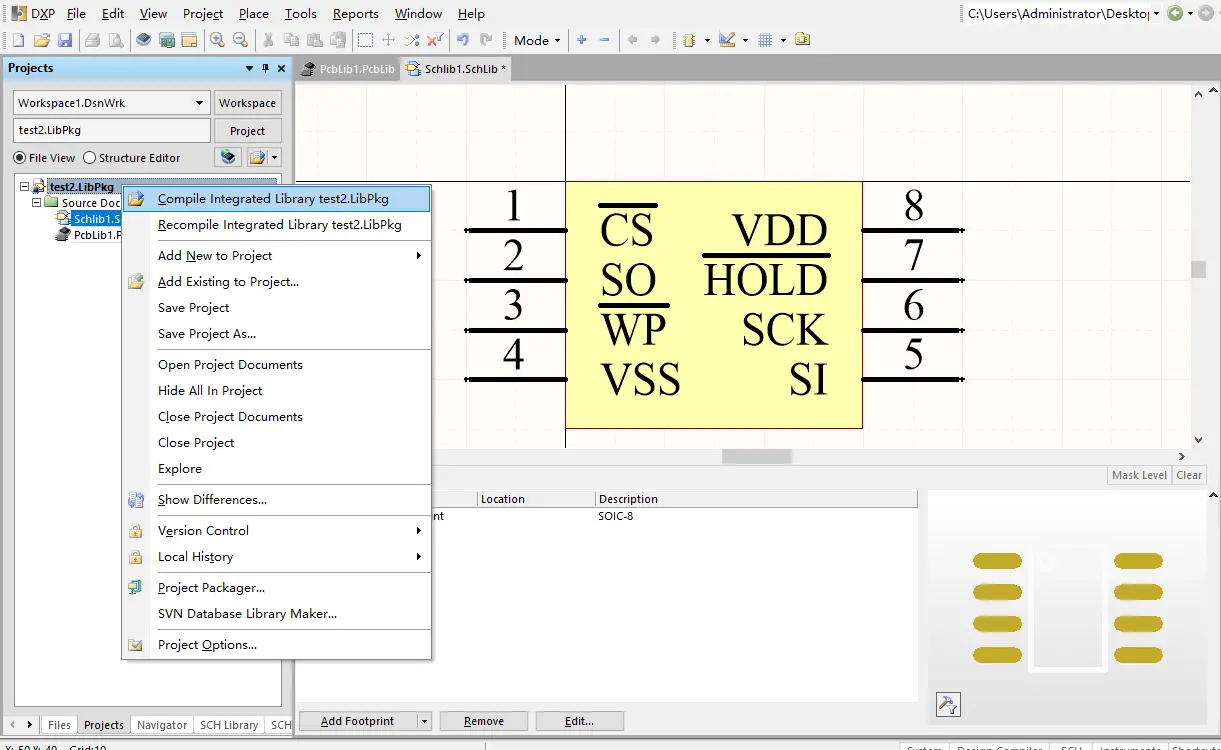Click the Select Inside Area dashed-rectangle icon

[366, 40]
